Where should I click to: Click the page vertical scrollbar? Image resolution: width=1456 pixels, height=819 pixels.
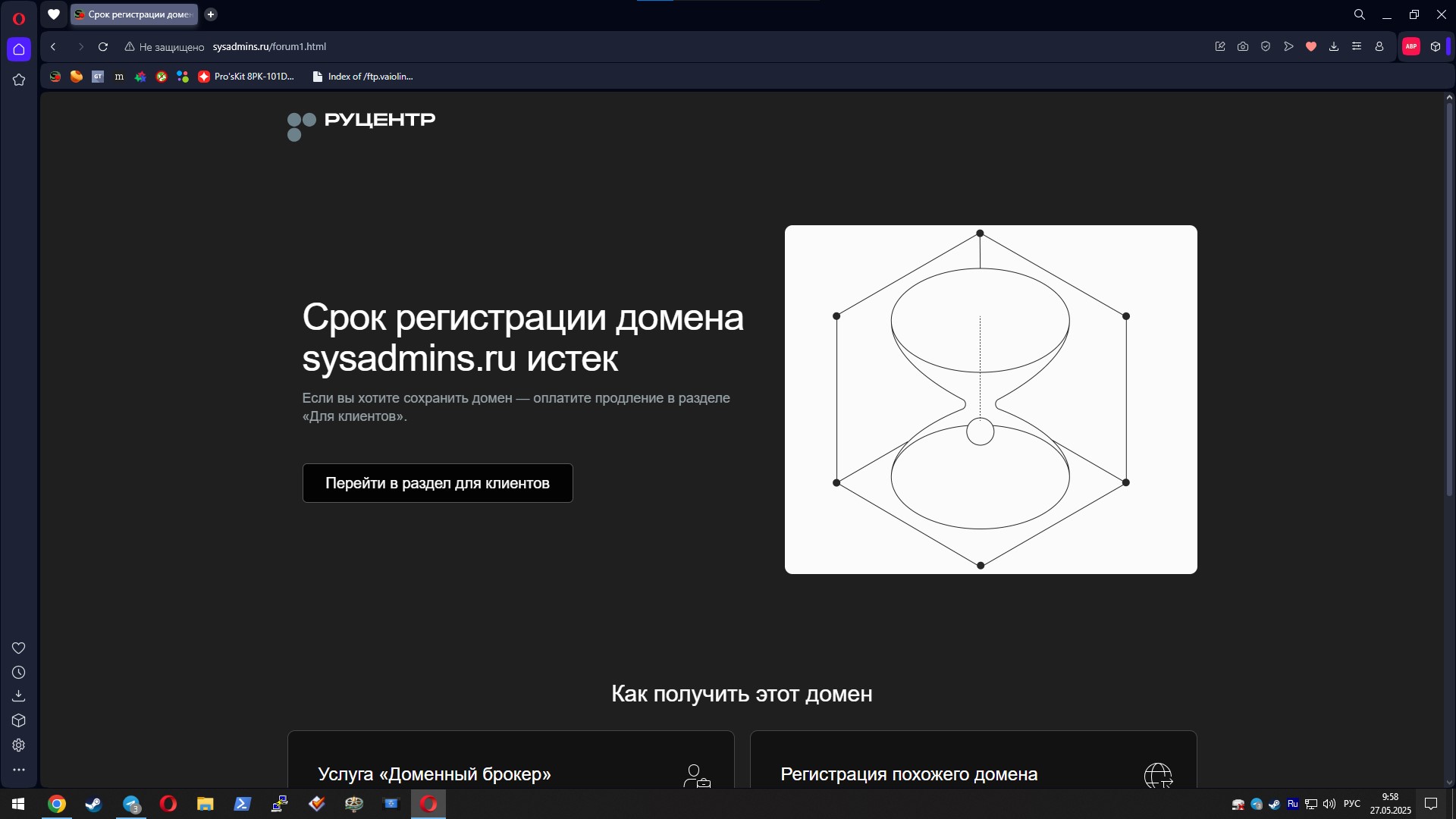(1449, 300)
